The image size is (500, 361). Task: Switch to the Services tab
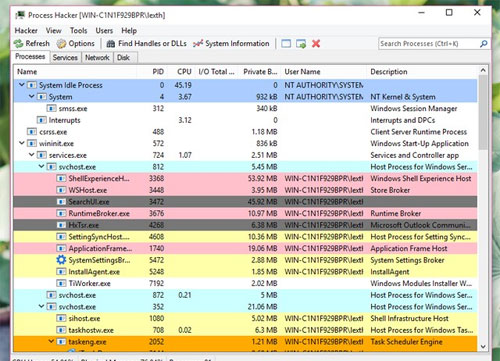tap(65, 58)
